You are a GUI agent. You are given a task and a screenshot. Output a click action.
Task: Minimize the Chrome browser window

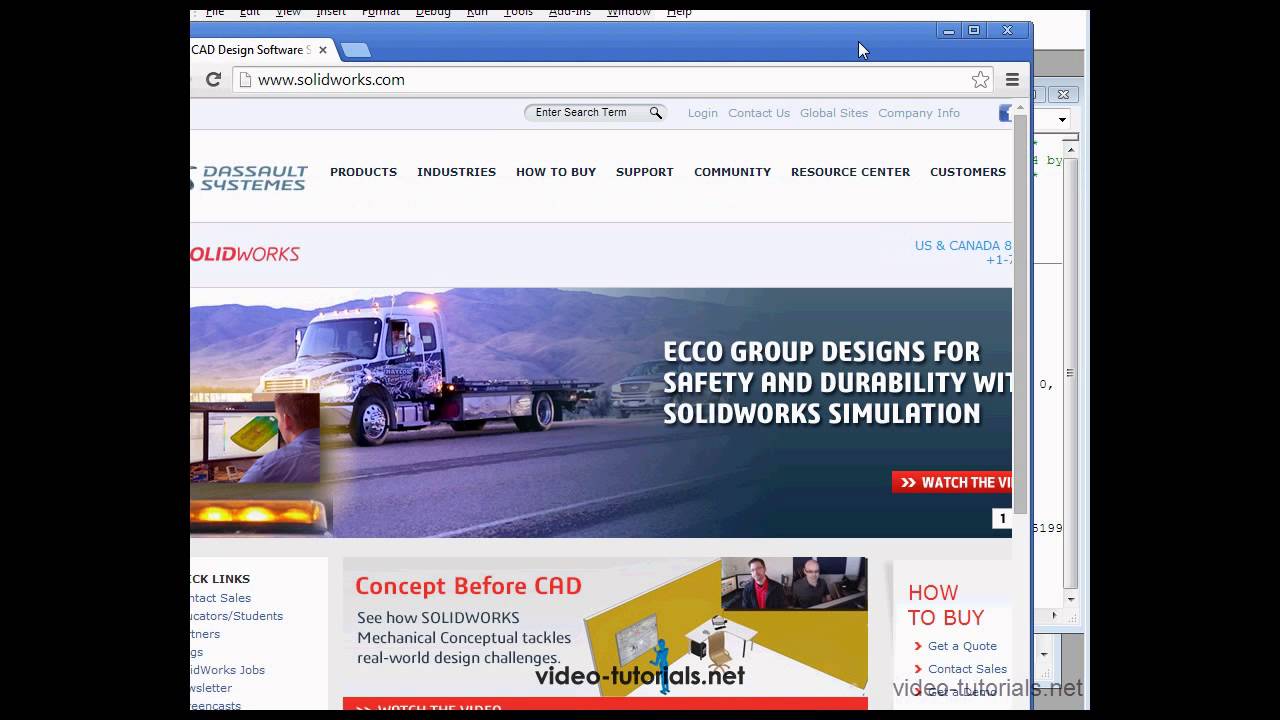(x=948, y=31)
